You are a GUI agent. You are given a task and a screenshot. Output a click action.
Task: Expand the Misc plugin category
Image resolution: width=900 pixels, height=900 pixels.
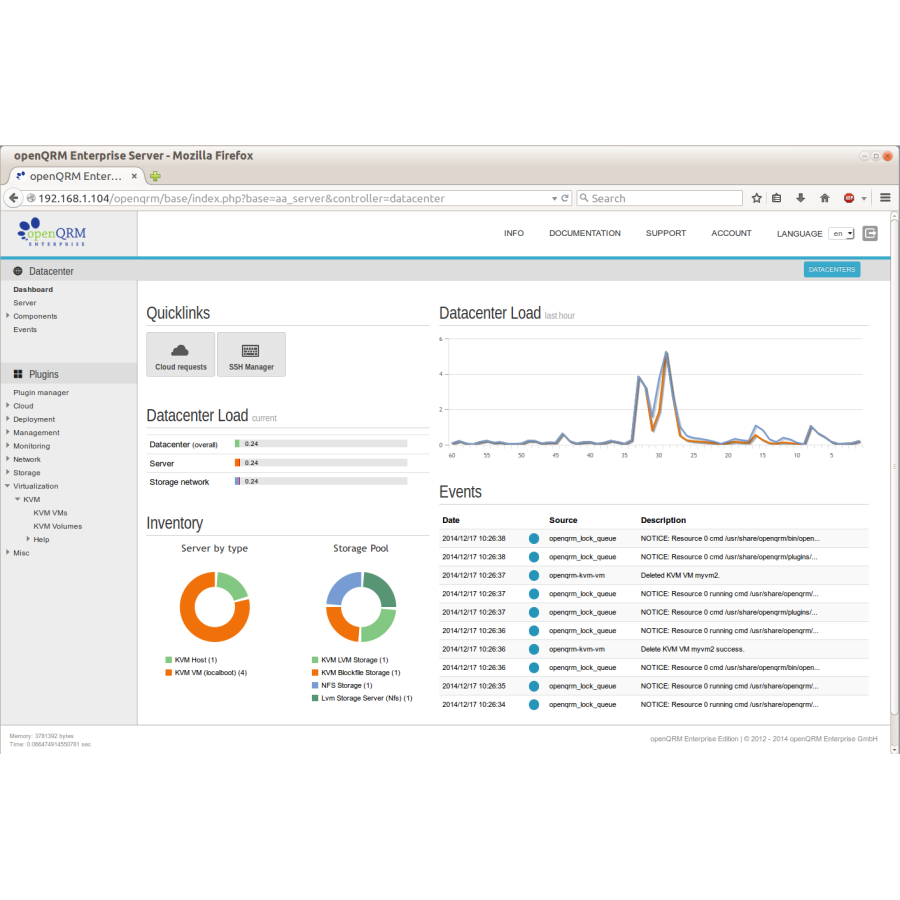click(x=7, y=552)
